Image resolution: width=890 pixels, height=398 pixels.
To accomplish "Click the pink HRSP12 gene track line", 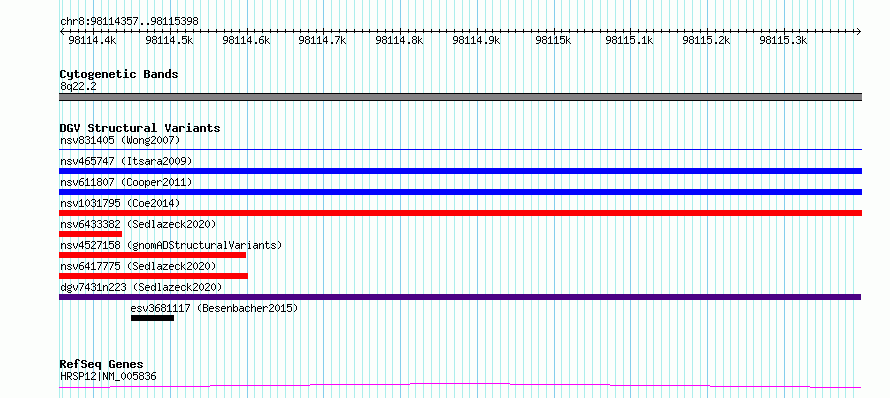I will pos(460,386).
